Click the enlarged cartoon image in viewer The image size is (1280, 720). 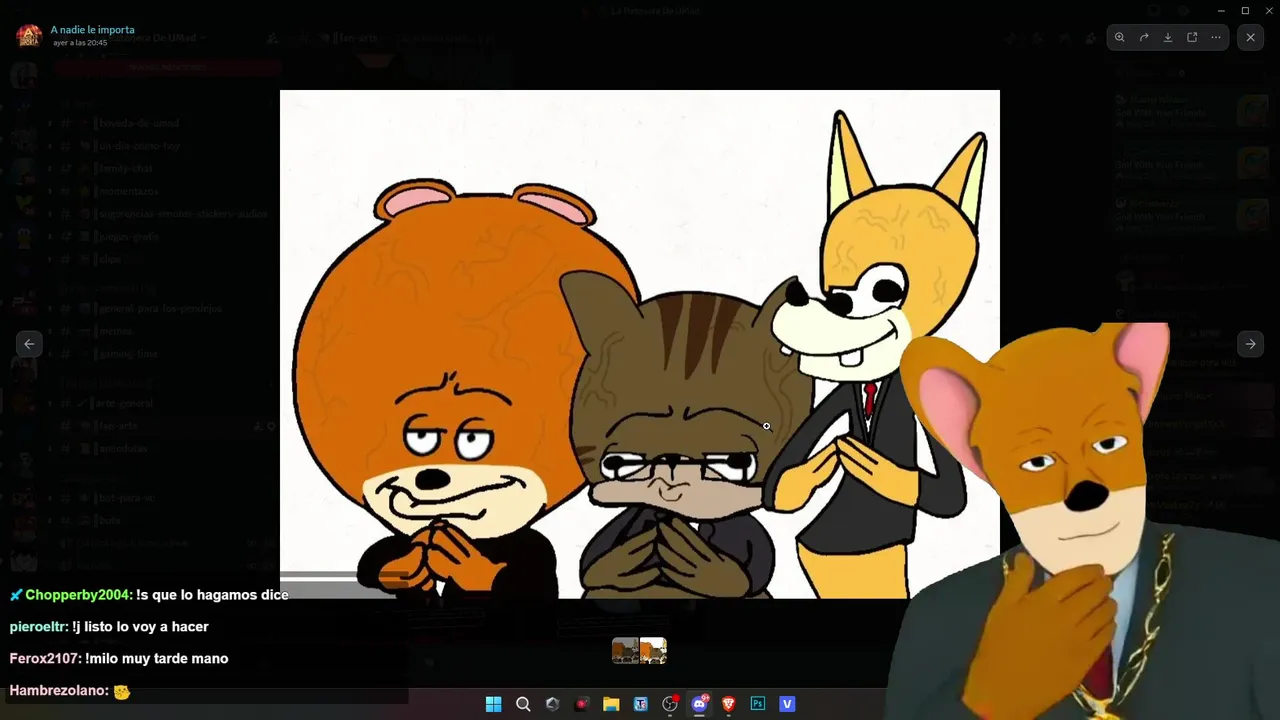(640, 344)
